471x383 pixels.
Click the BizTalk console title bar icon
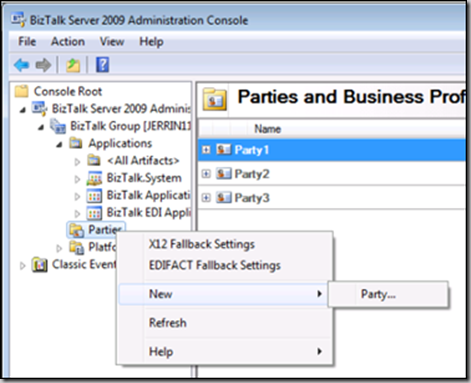18,20
